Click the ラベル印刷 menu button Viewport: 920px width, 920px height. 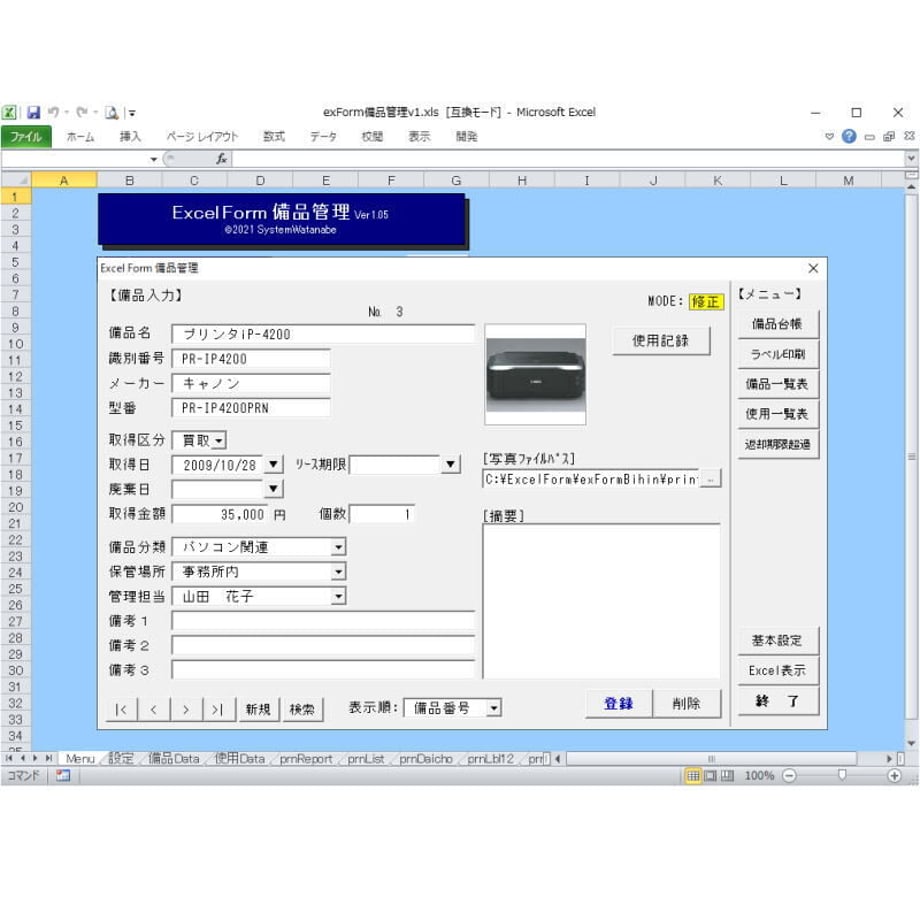click(x=777, y=354)
